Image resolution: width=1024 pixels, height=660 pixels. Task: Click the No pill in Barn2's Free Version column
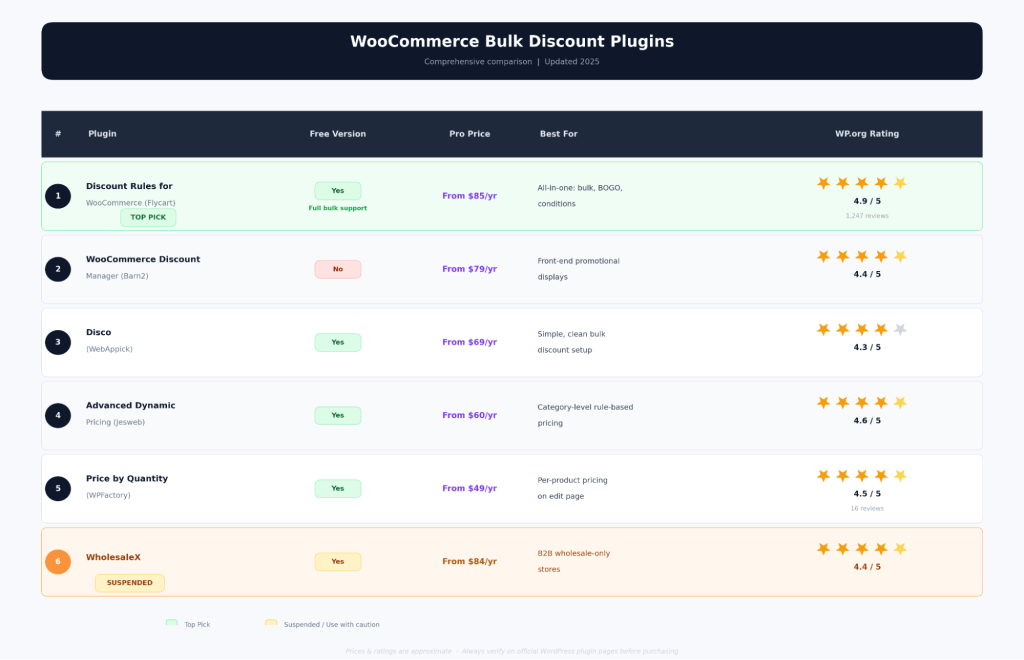337,269
